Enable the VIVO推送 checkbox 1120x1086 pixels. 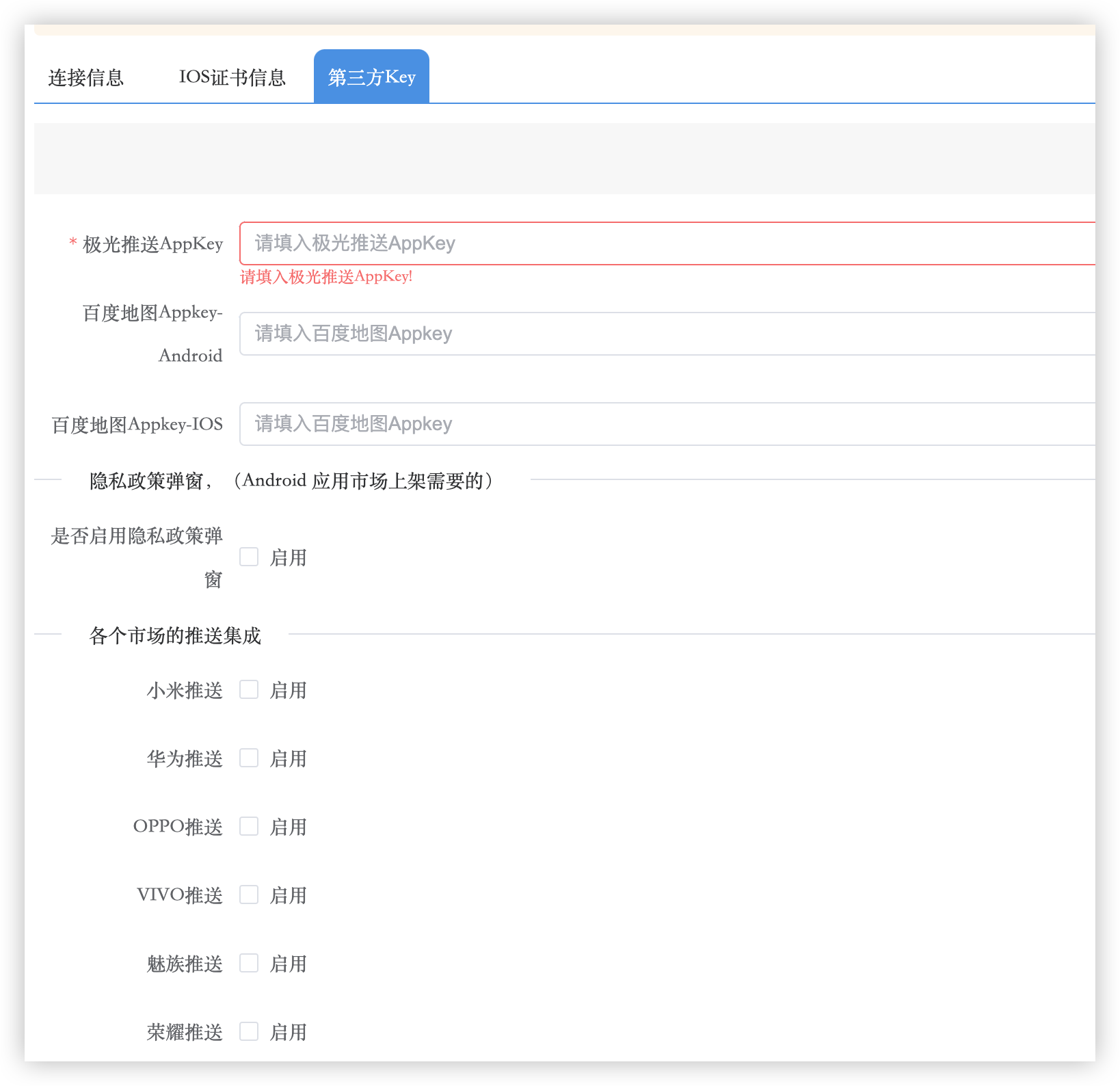[x=249, y=895]
